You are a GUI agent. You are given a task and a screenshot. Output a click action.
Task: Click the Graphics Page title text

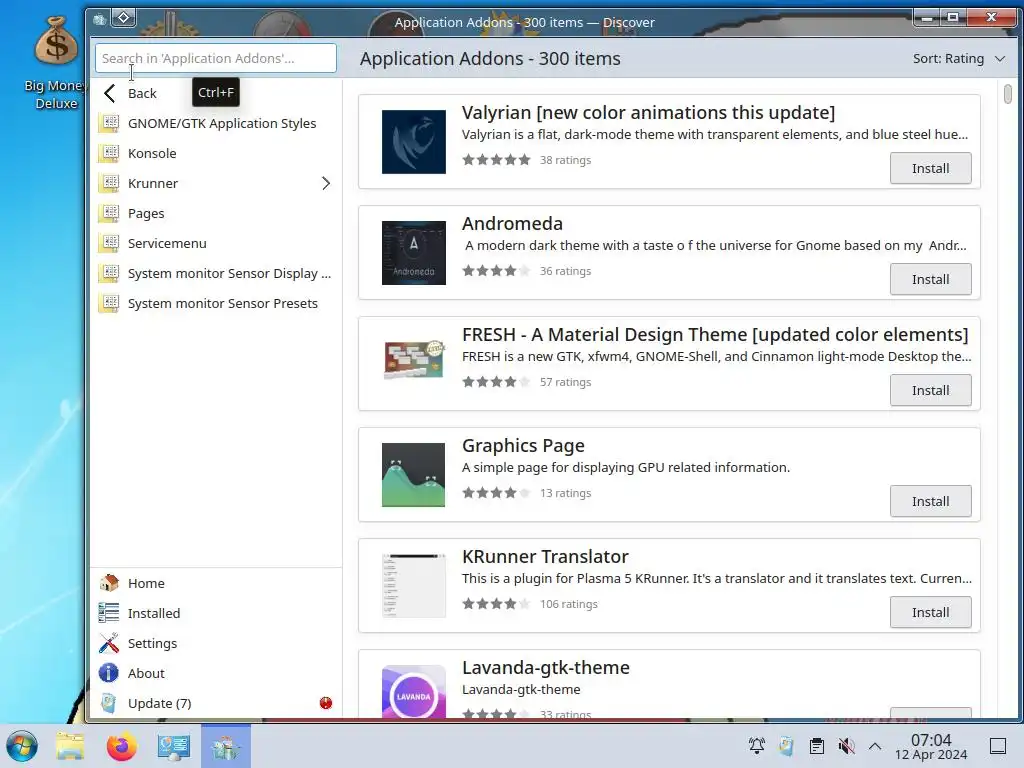pos(523,445)
